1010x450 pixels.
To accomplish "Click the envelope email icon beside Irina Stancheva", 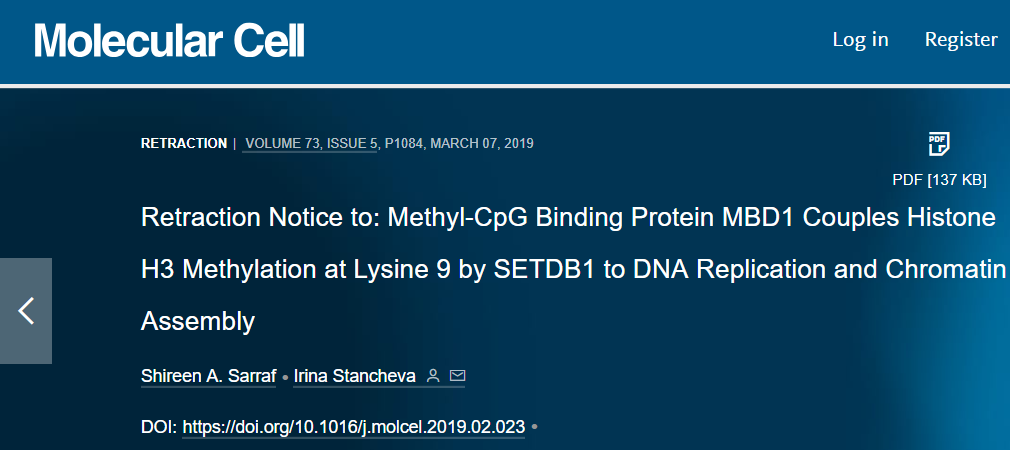I will click(x=457, y=375).
